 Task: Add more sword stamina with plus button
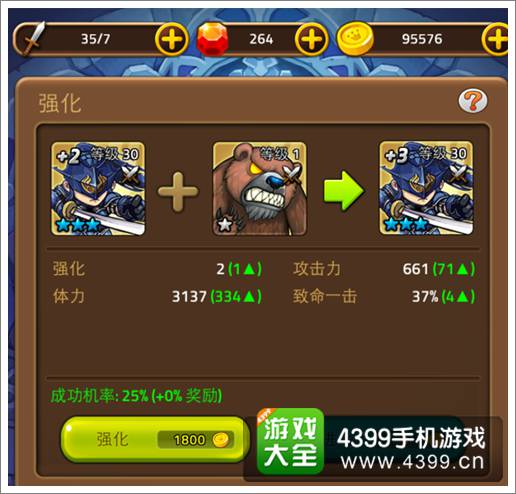172,39
